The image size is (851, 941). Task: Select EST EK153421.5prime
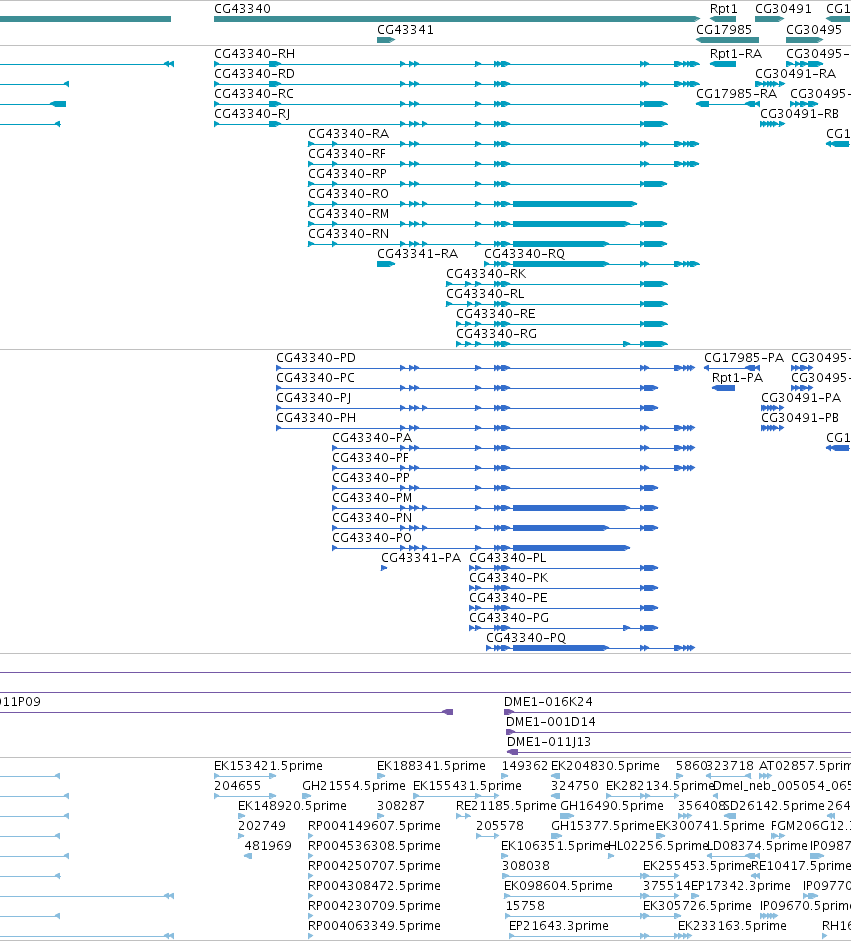pos(268,766)
